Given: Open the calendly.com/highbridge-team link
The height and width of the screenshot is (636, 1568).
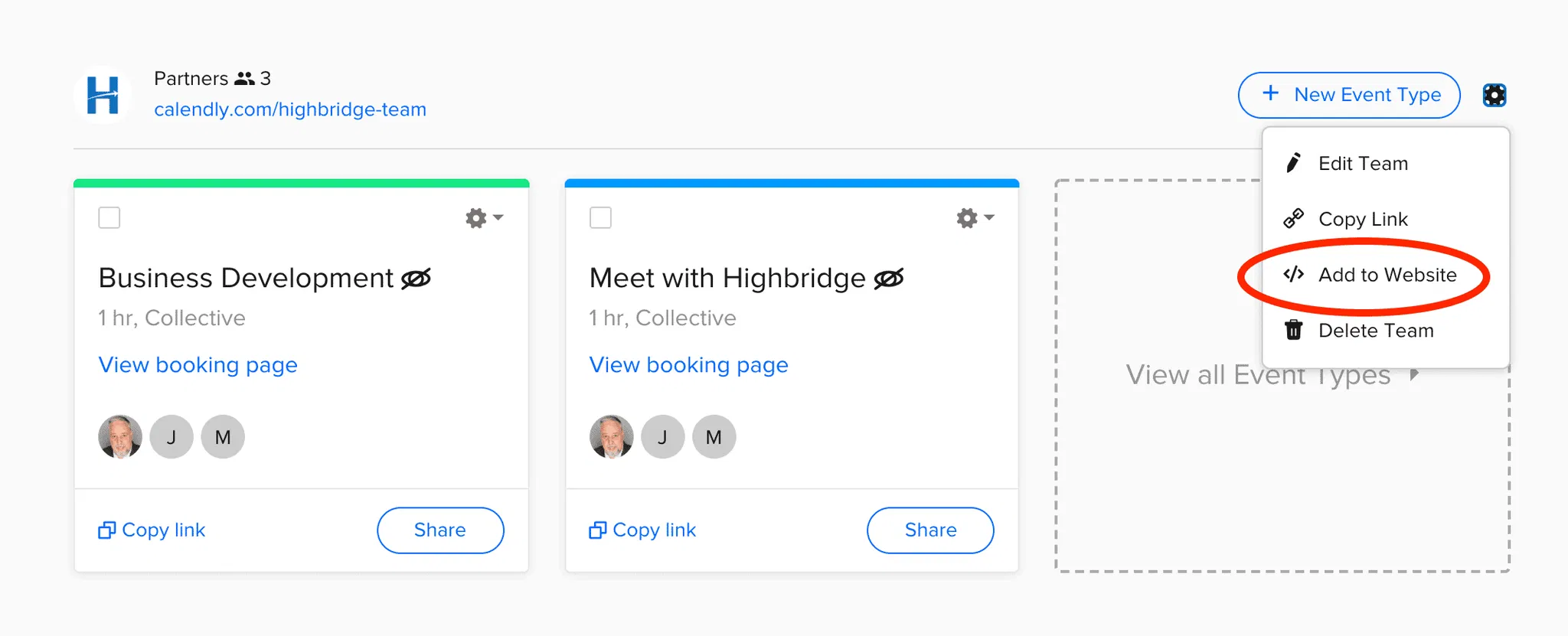Looking at the screenshot, I should (290, 109).
